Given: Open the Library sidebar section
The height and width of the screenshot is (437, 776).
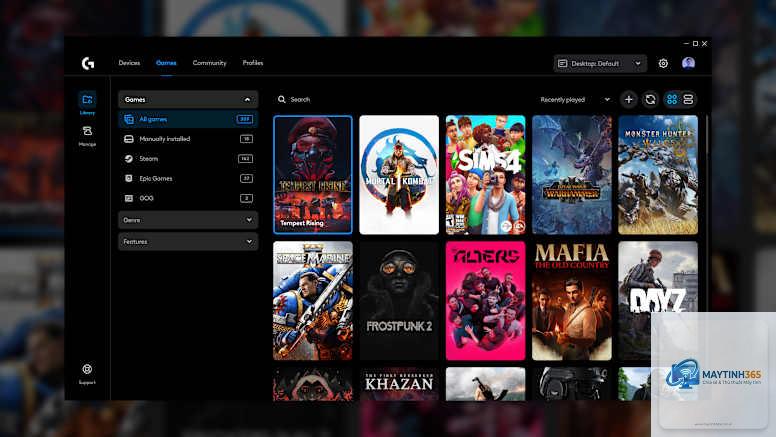Looking at the screenshot, I should click(x=87, y=104).
